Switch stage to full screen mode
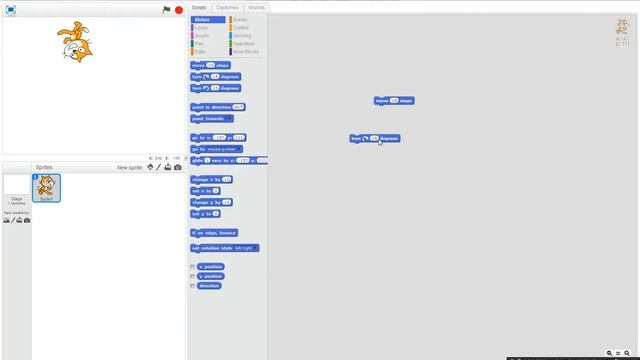 coord(11,10)
